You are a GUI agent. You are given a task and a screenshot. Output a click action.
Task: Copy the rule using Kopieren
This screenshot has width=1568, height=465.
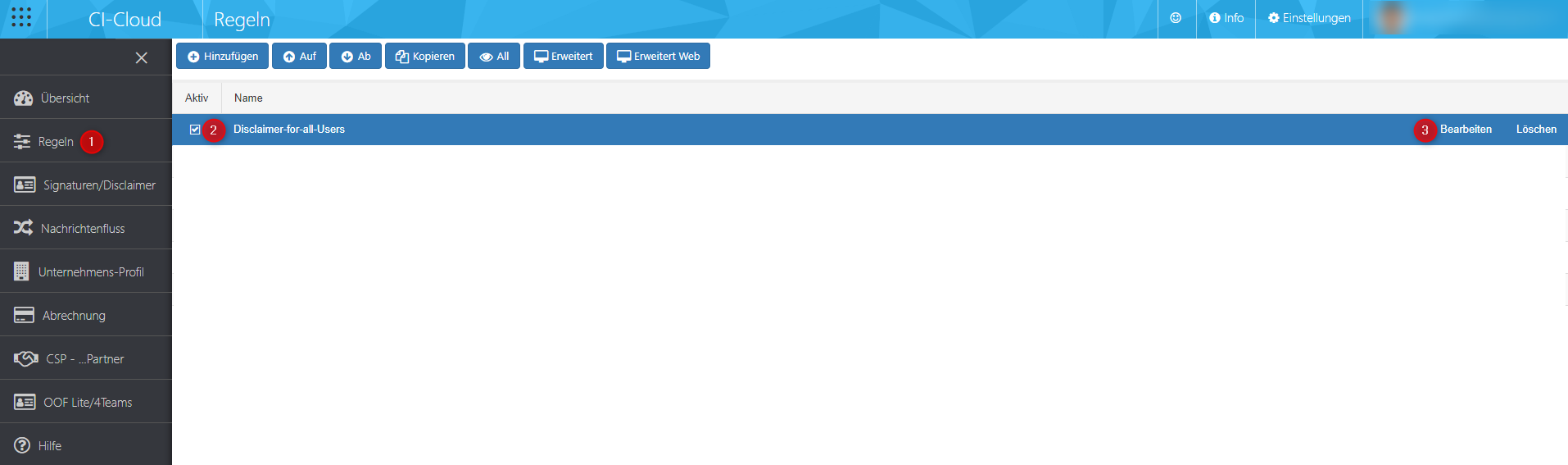pyautogui.click(x=424, y=57)
